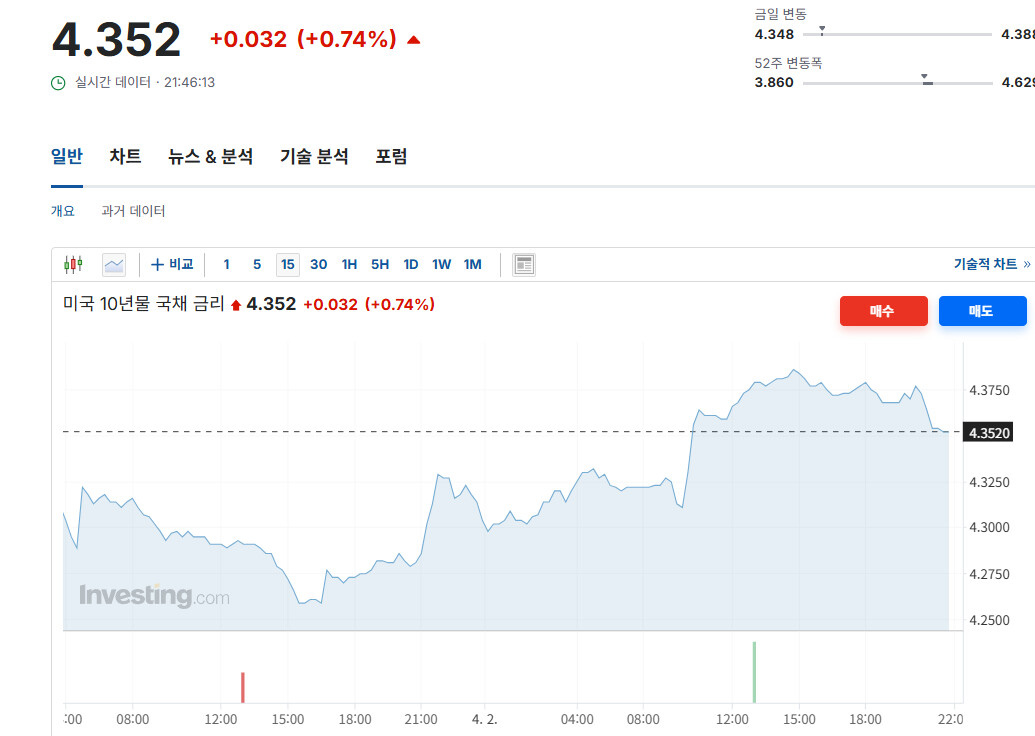The width and height of the screenshot is (1035, 736).
Task: Choose the 30 minute interval
Action: pyautogui.click(x=318, y=265)
